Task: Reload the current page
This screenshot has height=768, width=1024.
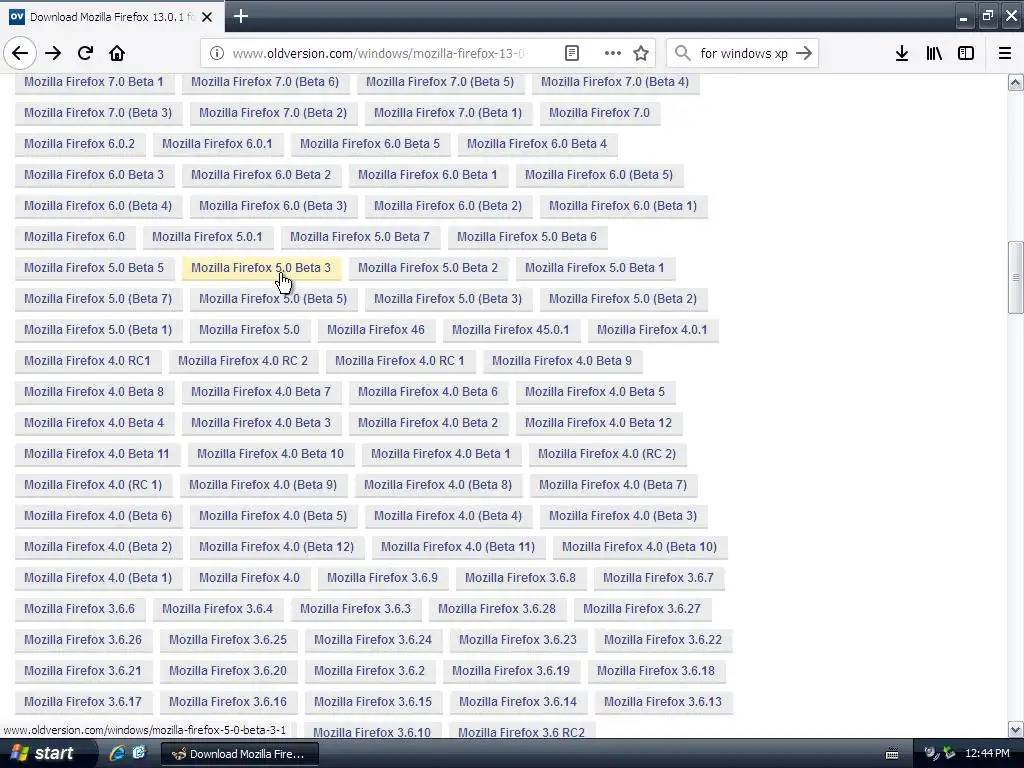Action: point(86,53)
